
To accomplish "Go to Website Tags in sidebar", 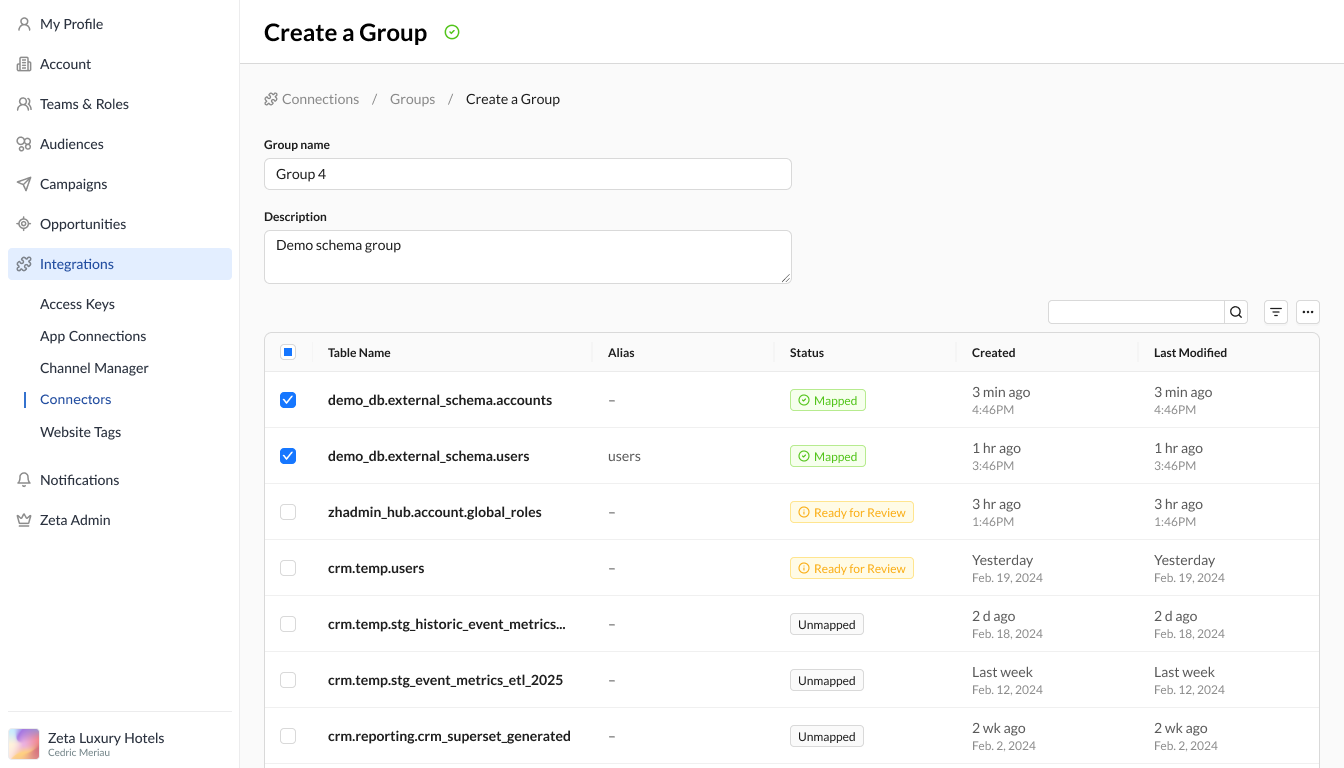I will click(80, 432).
